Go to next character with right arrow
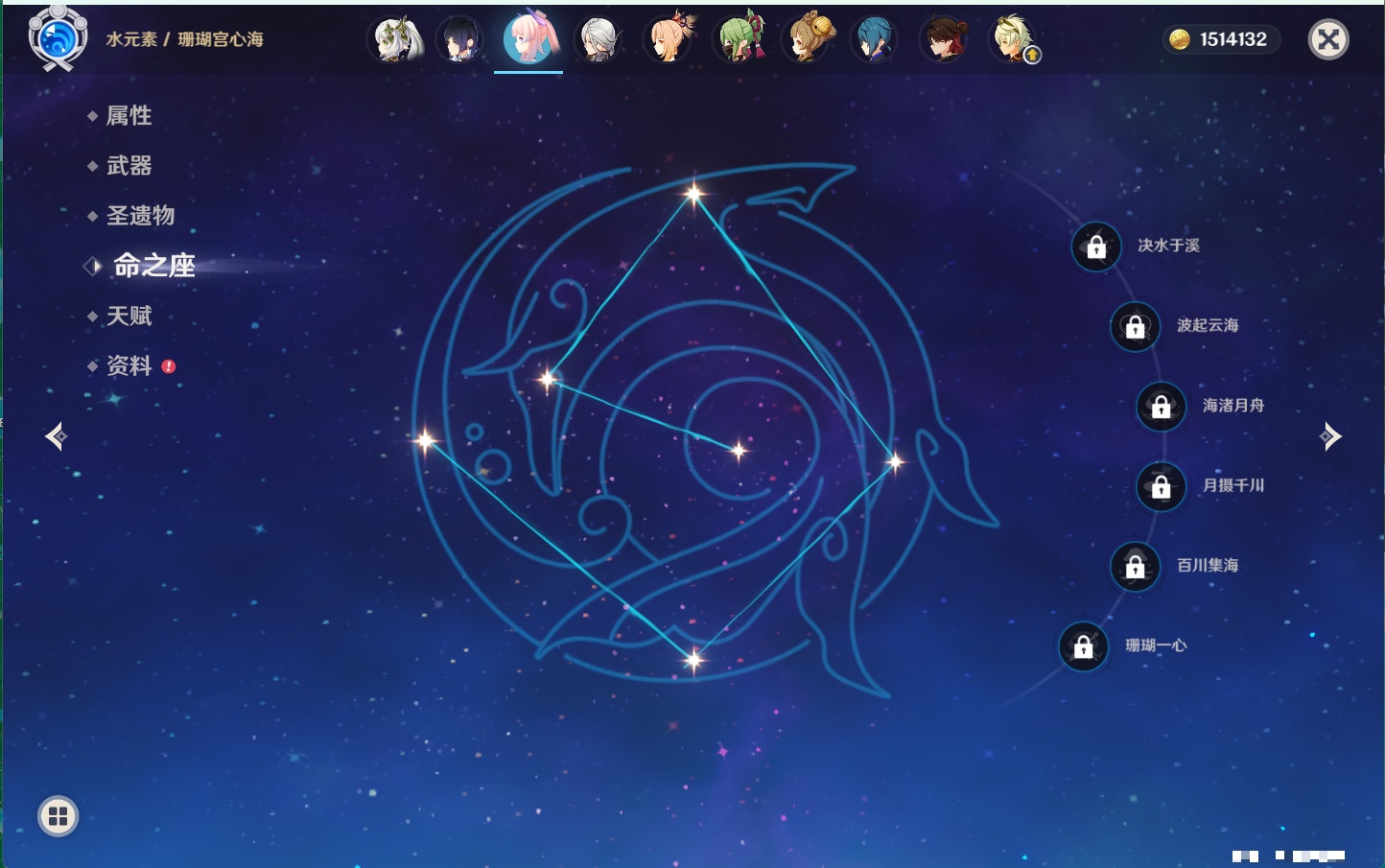1385x868 pixels. click(x=1329, y=436)
